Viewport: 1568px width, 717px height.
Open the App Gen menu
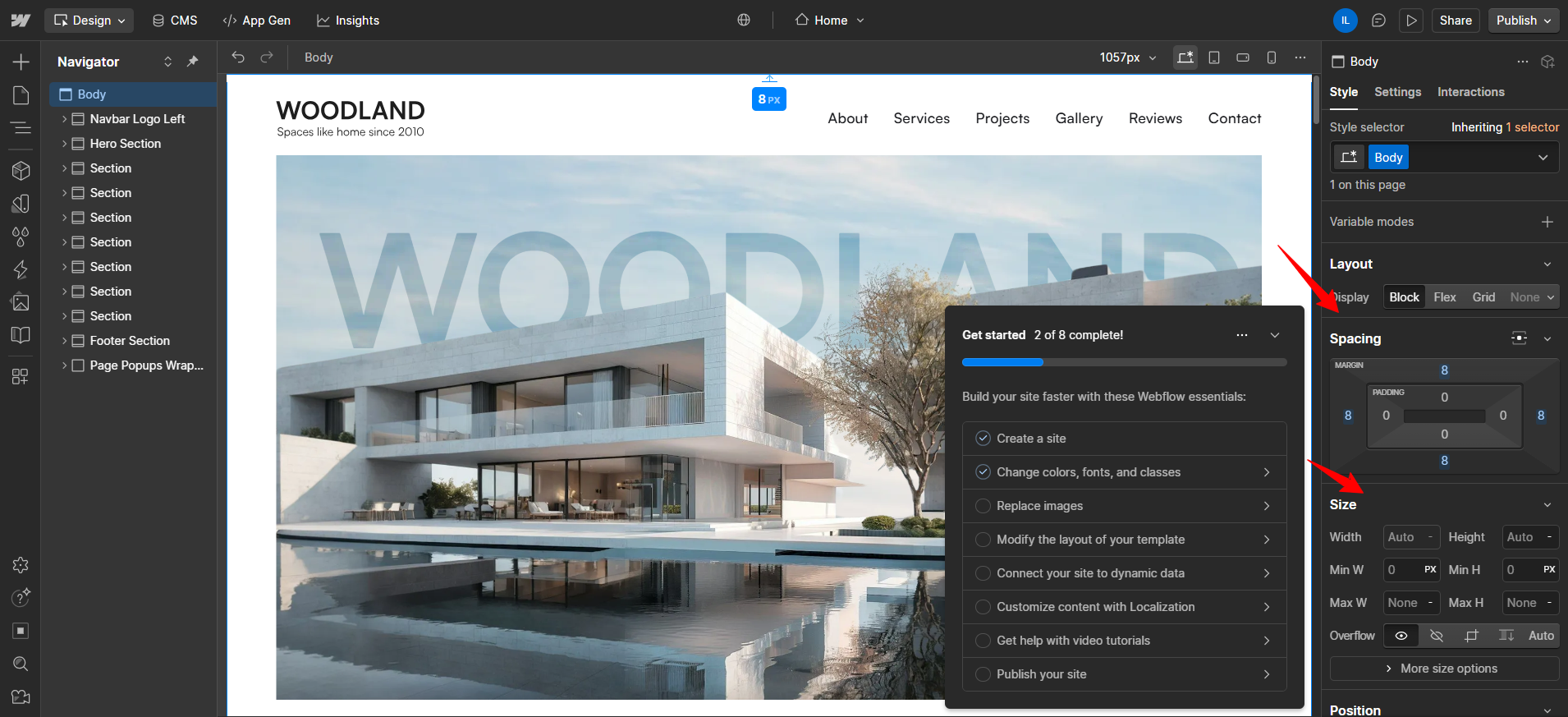tap(257, 21)
